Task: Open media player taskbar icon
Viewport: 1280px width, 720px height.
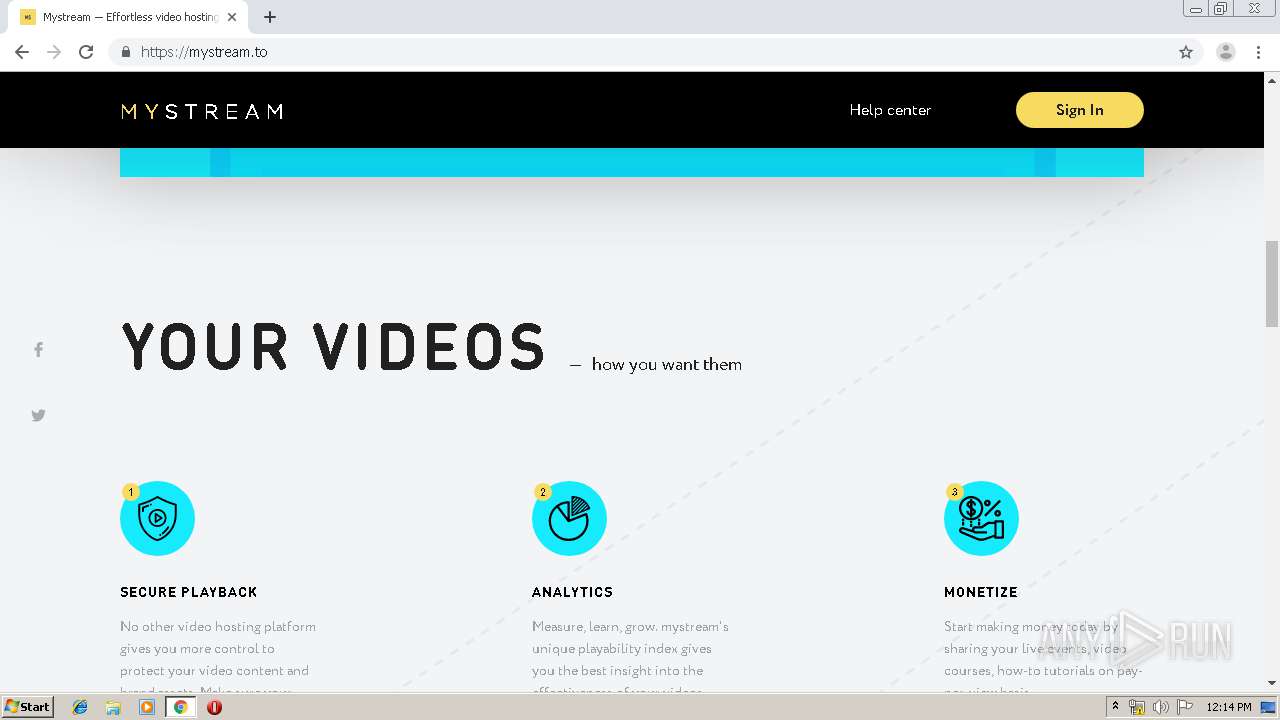Action: 147,707
